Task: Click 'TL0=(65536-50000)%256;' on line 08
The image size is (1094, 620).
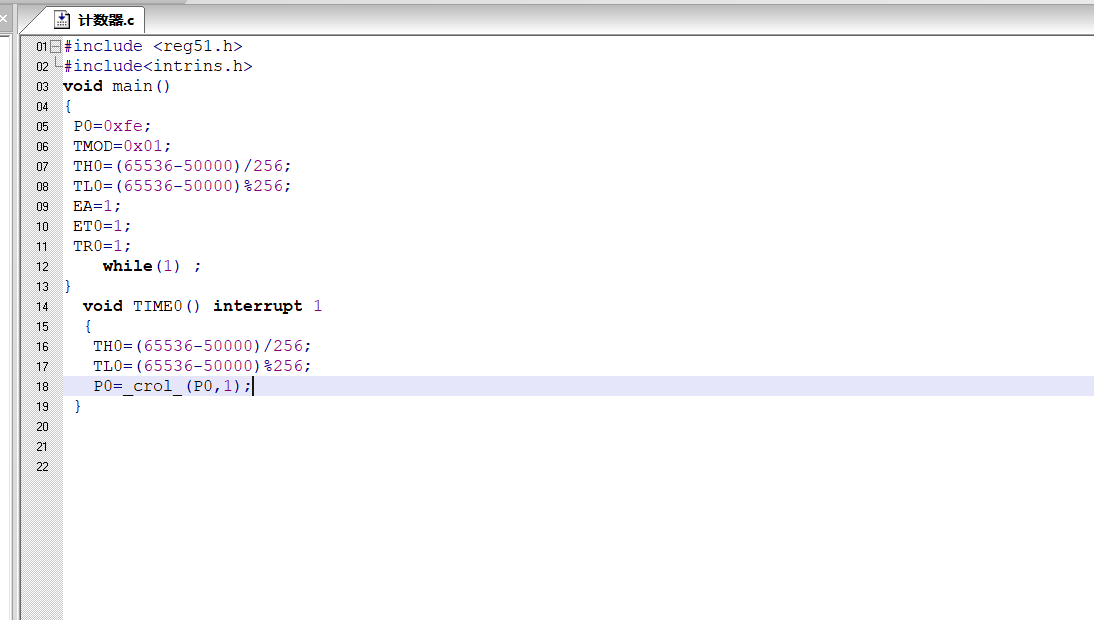Action: pos(182,186)
